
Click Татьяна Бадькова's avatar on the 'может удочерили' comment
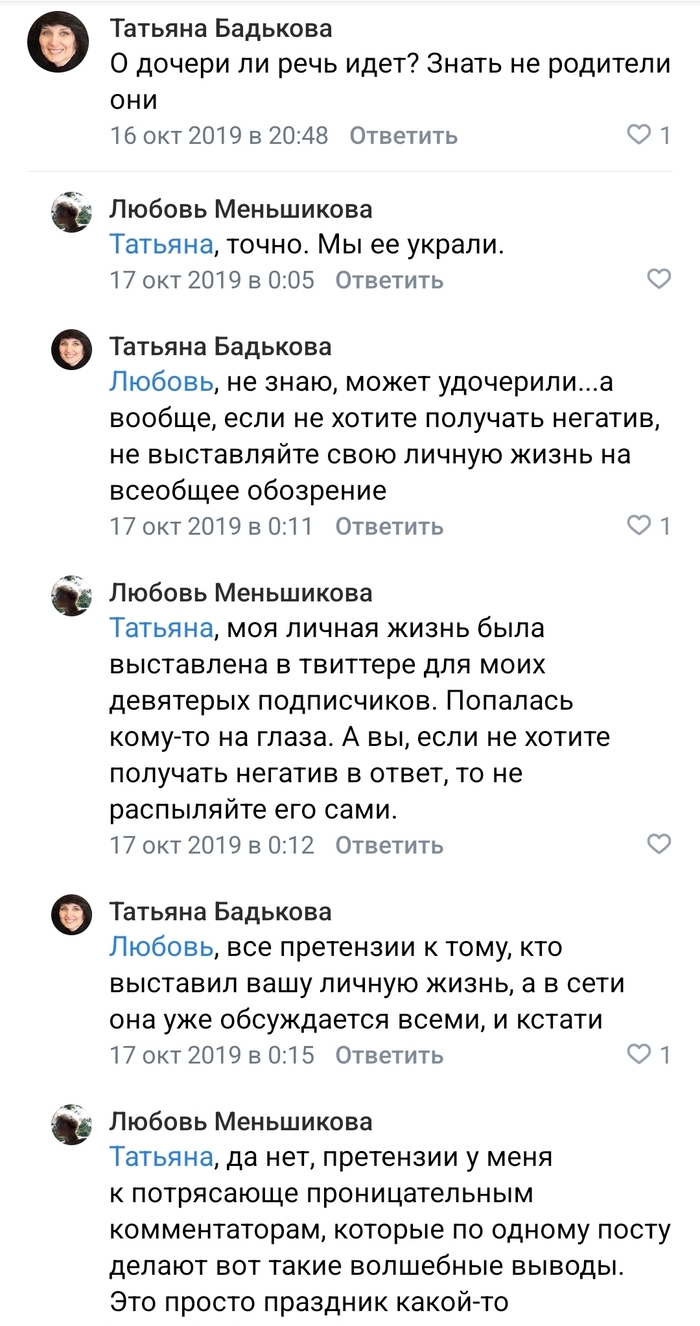pyautogui.click(x=71, y=348)
